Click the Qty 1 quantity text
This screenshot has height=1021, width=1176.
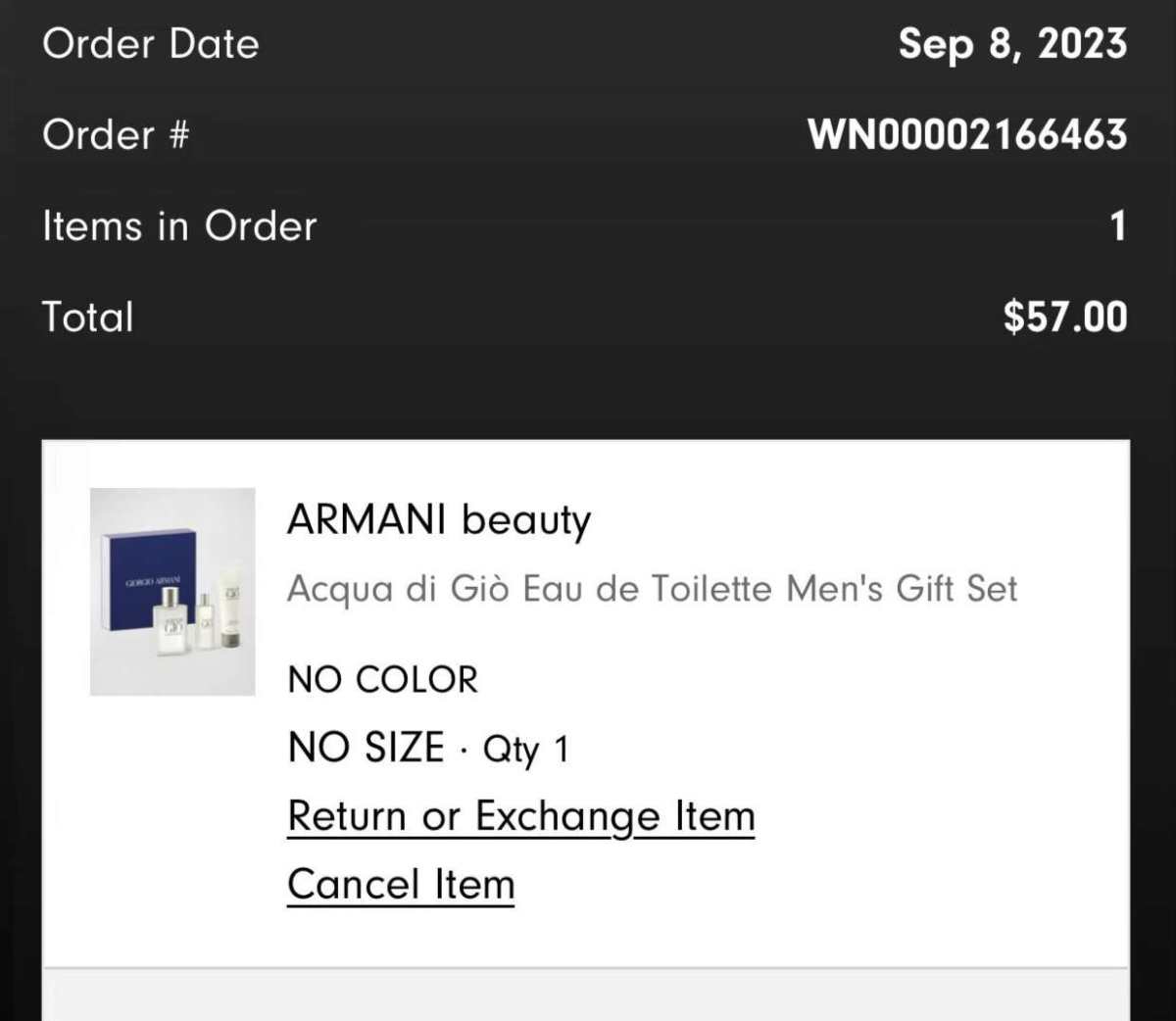(526, 750)
